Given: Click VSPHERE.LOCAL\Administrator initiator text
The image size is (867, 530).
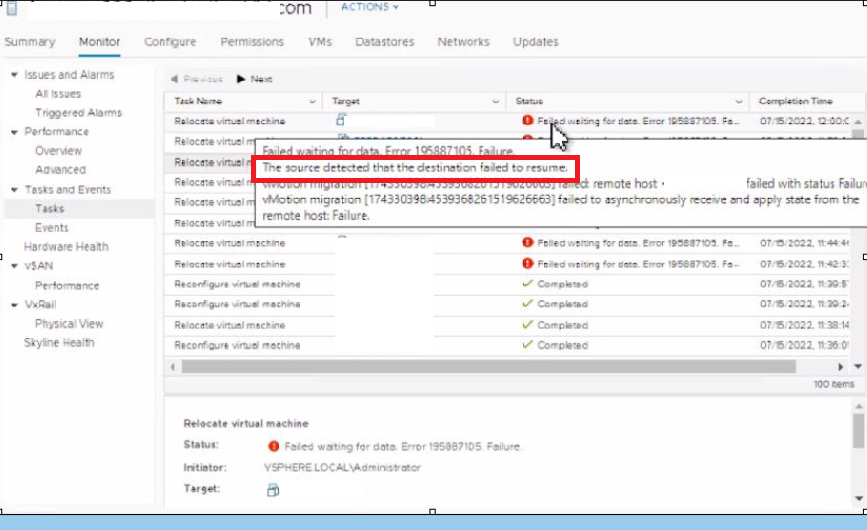Looking at the screenshot, I should 342,468.
